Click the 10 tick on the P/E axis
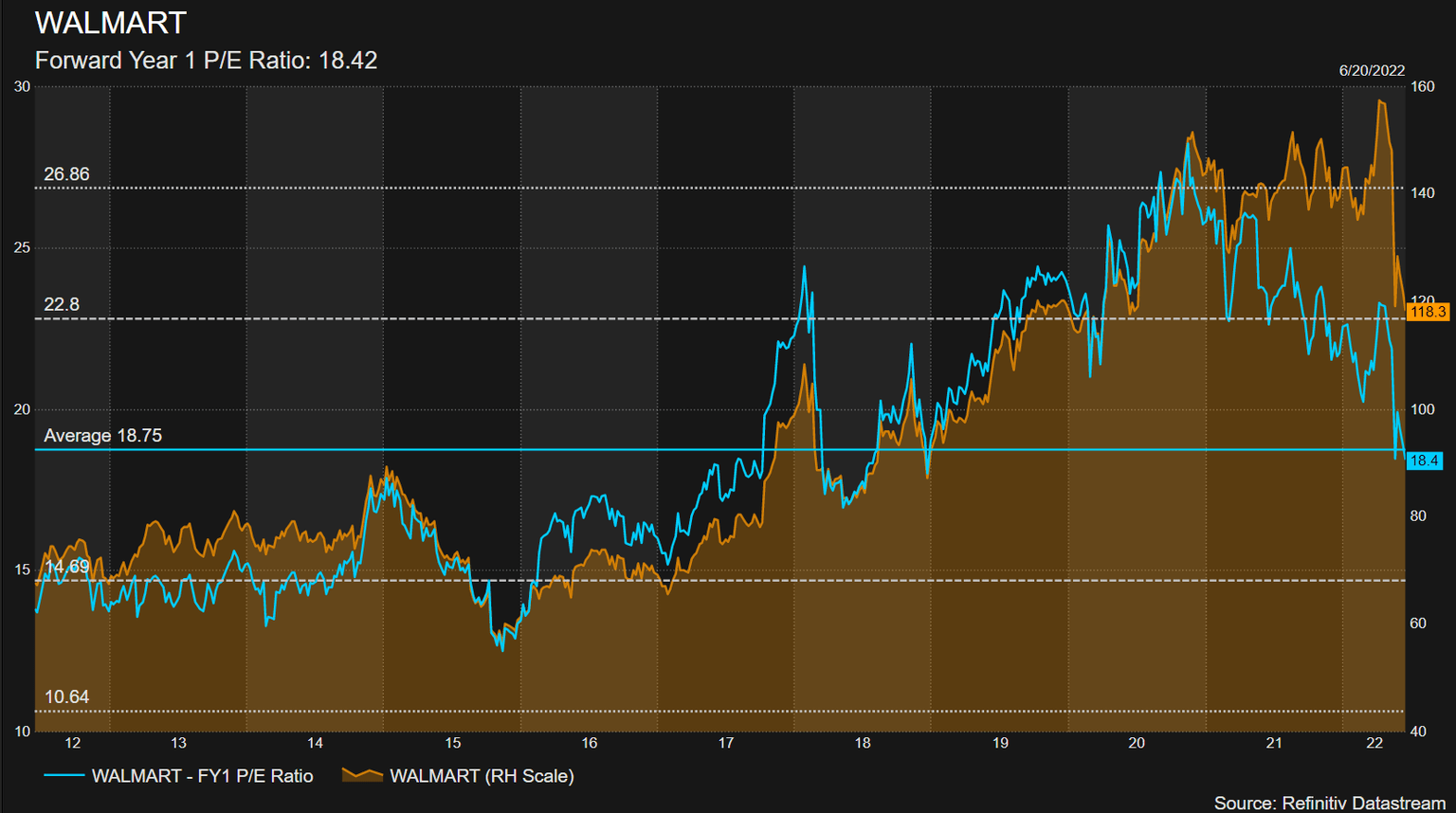The width and height of the screenshot is (1456, 813). point(22,731)
